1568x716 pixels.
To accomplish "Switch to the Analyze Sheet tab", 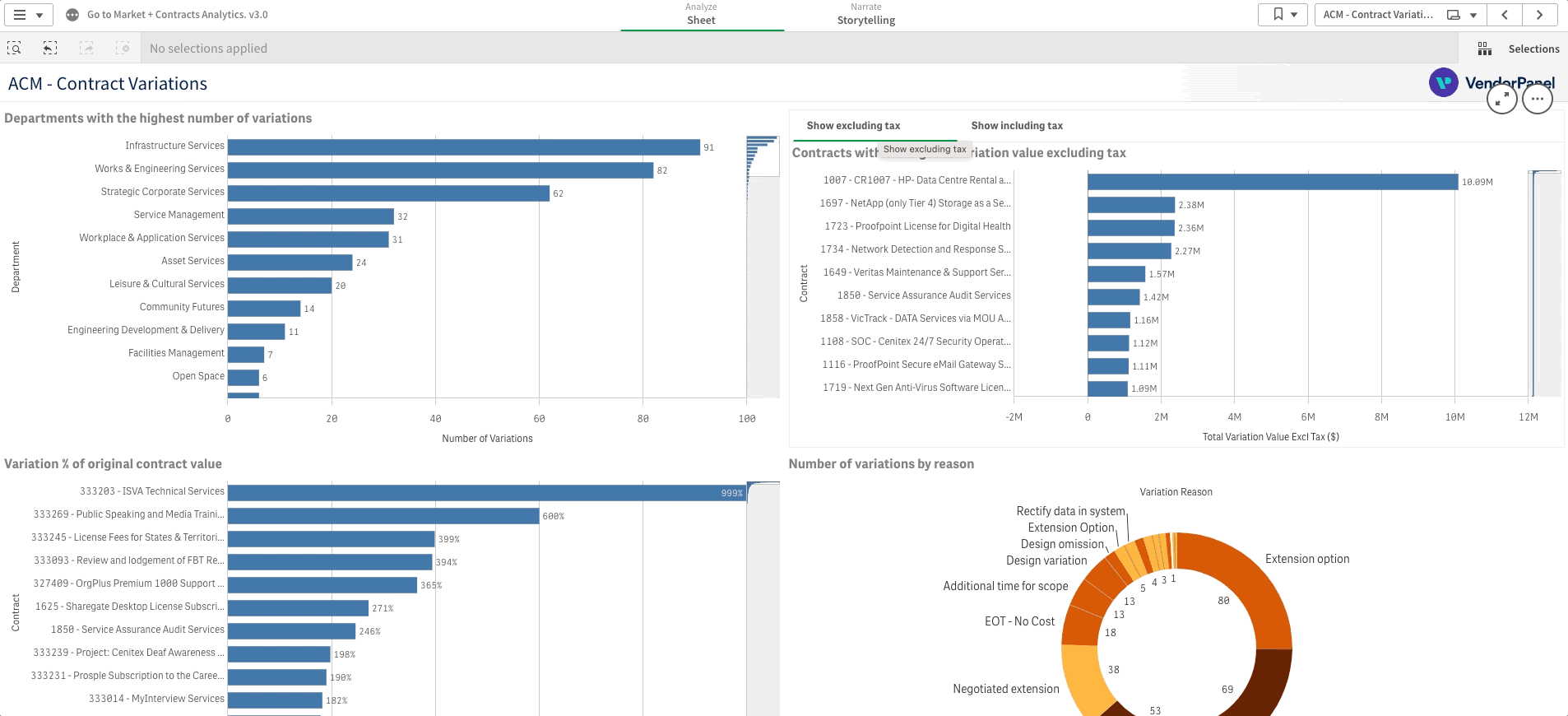I will (x=702, y=15).
